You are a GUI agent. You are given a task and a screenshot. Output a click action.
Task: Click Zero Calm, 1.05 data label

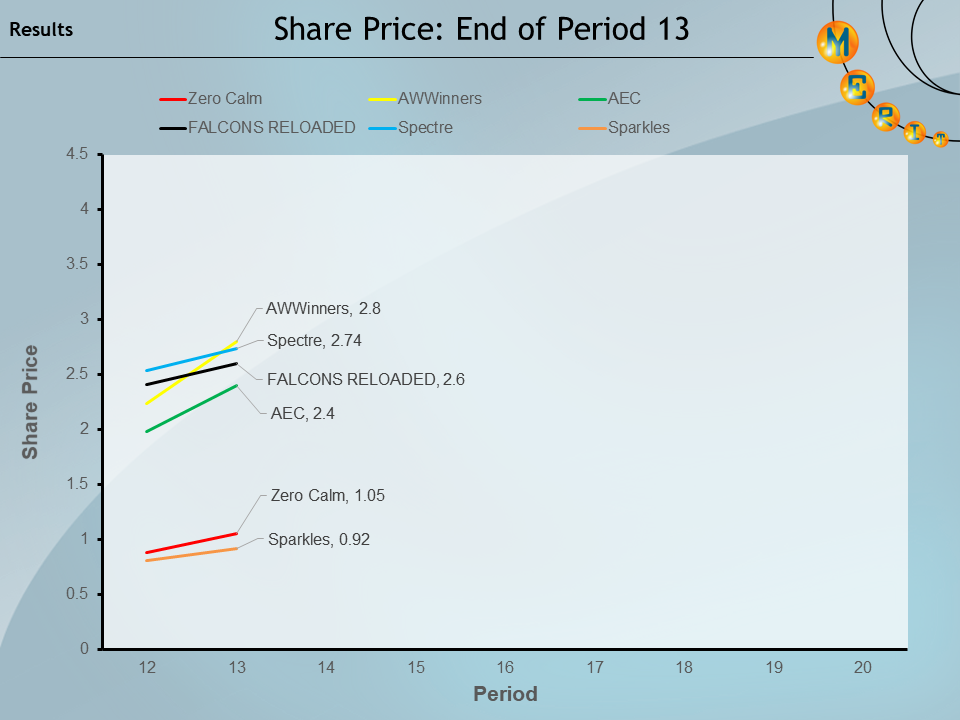coord(327,495)
